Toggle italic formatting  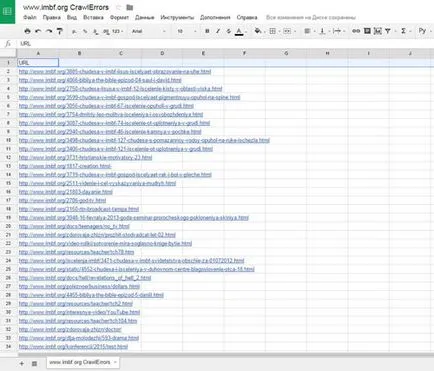(x=218, y=31)
